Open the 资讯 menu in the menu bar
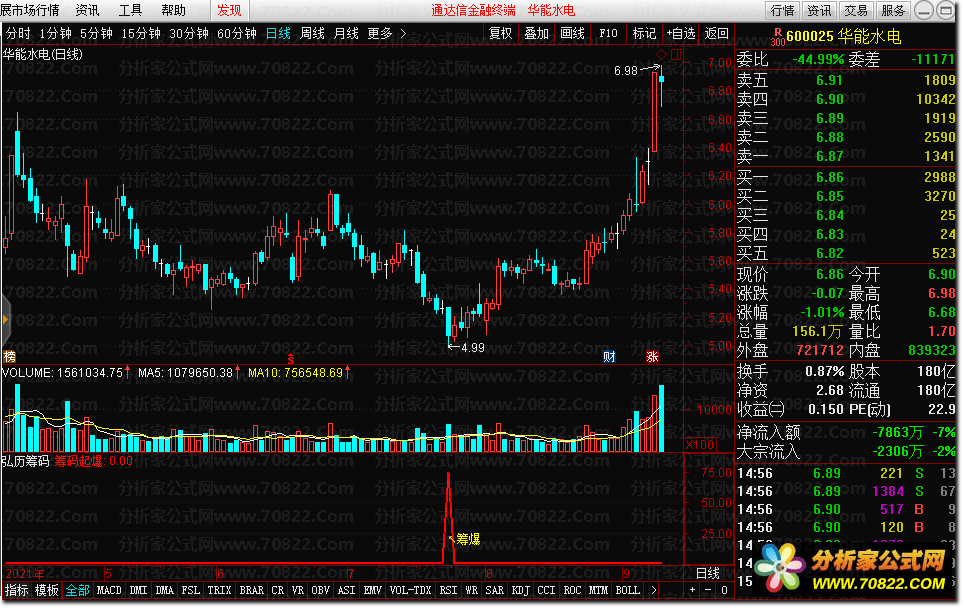Screen dimensions: 964x608 (87, 10)
